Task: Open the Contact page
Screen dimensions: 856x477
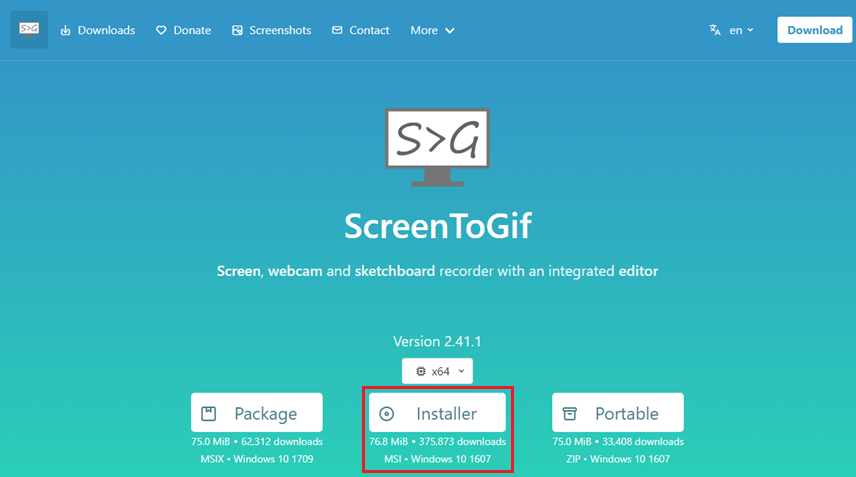Action: 360,31
